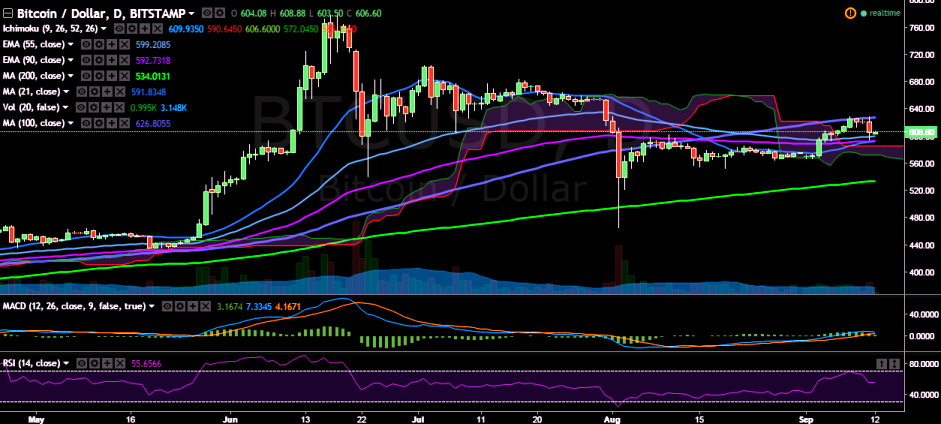Click the plus icon beside MA (21, close)
The width and height of the screenshot is (941, 424).
(x=107, y=92)
